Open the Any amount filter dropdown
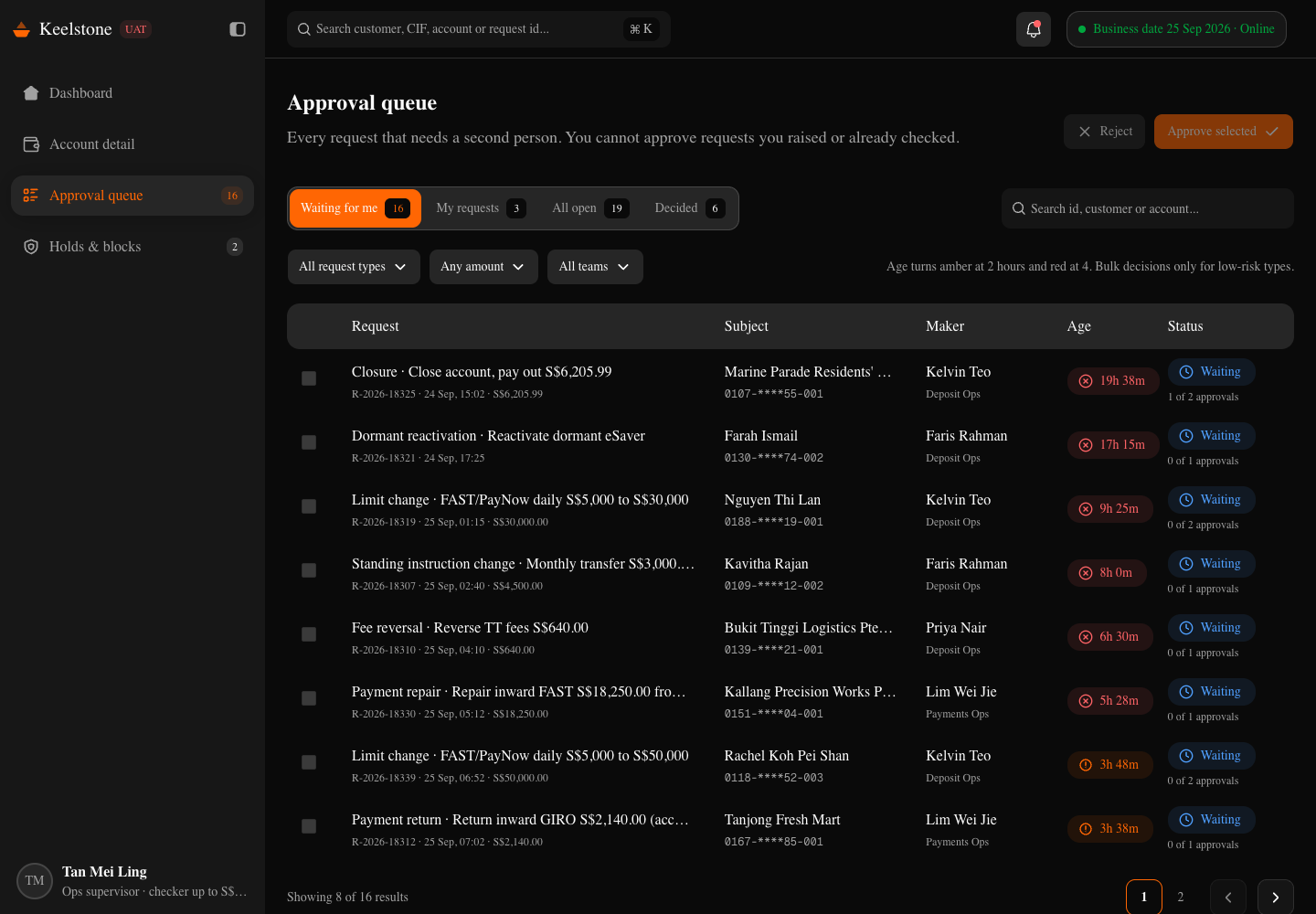Viewport: 1316px width, 914px height. (x=483, y=267)
